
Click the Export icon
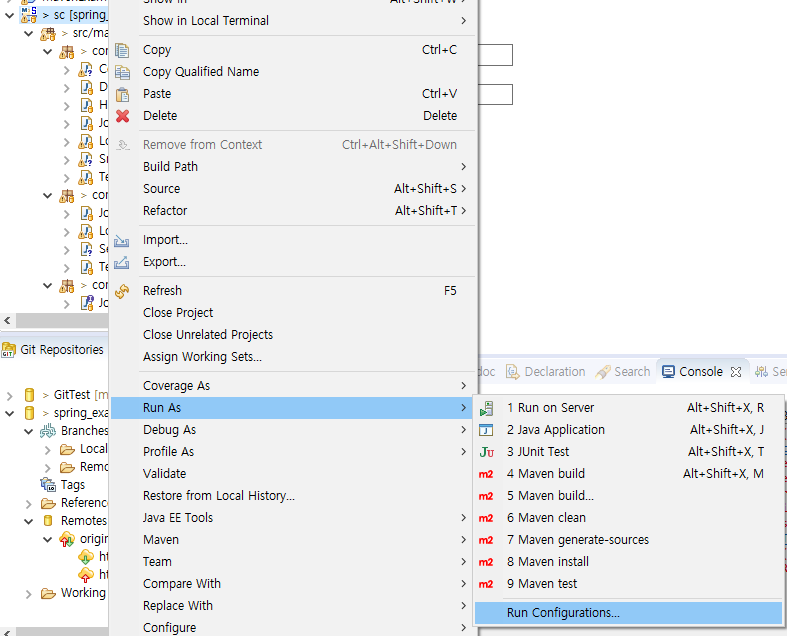(x=121, y=262)
